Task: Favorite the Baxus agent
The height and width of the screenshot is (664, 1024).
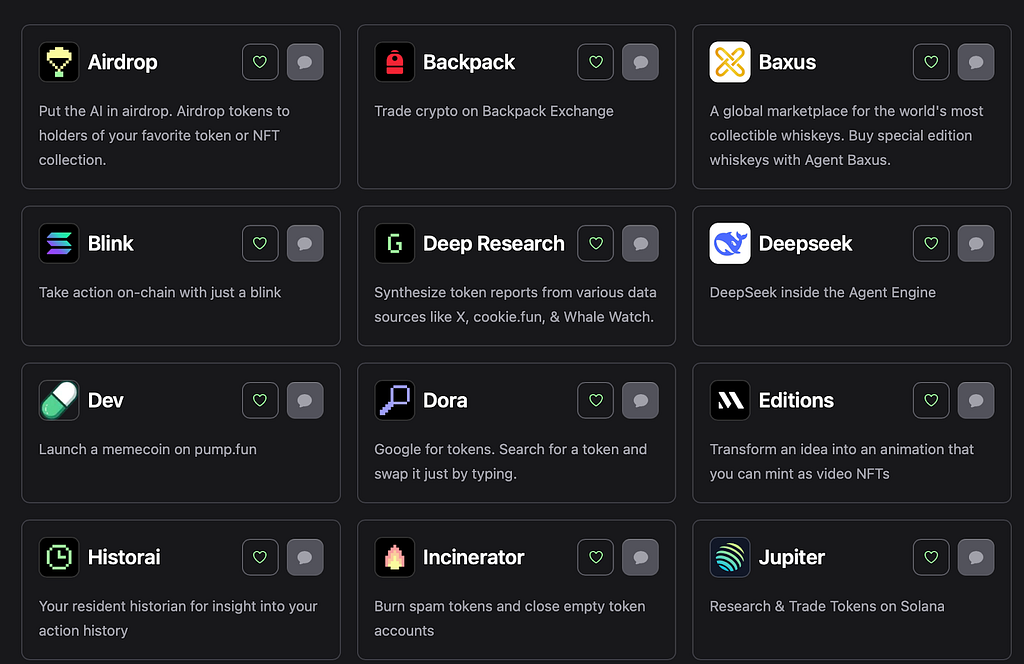Action: point(931,62)
